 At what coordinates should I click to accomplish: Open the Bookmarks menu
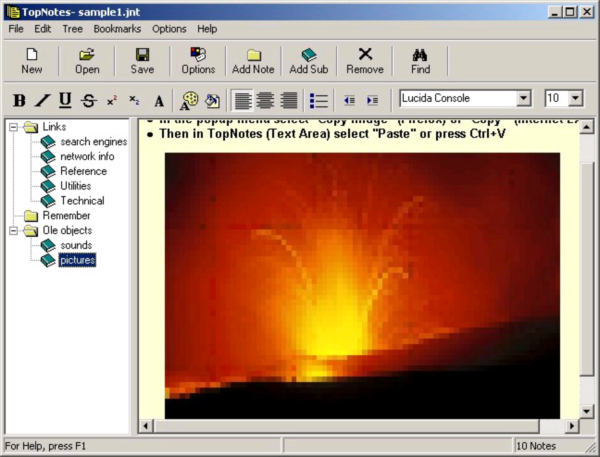[118, 29]
